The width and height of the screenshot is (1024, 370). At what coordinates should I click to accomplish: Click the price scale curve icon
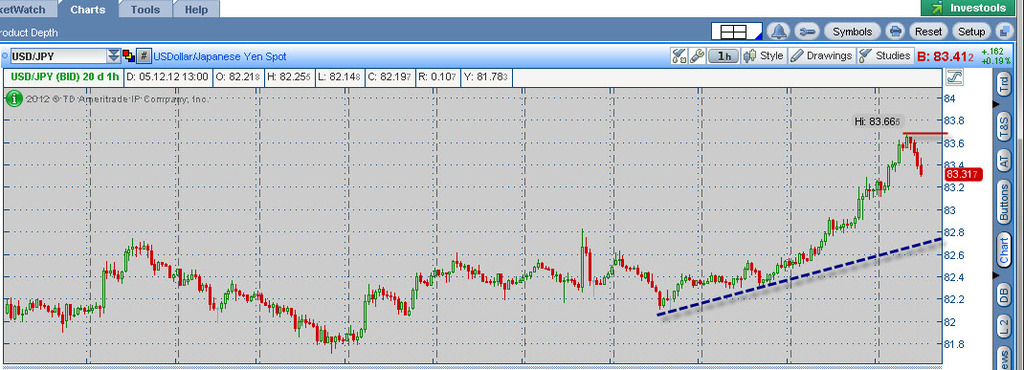tap(954, 77)
